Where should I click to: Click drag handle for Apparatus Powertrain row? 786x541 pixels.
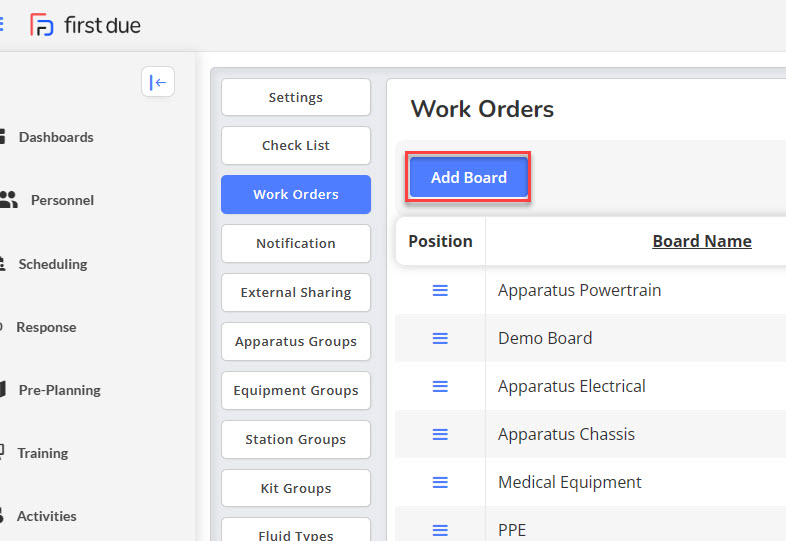[440, 290]
